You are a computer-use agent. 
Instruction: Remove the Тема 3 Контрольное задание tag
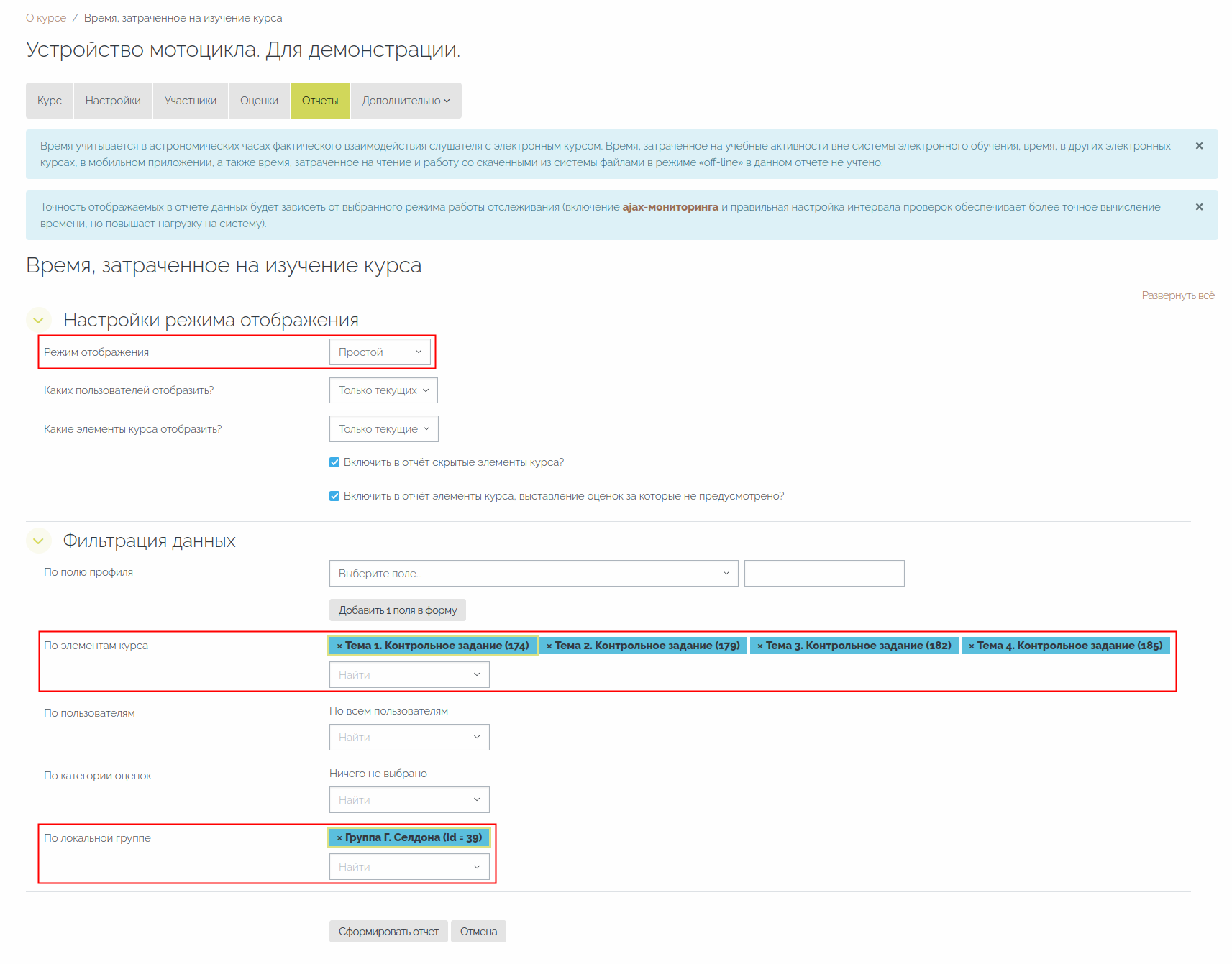pos(759,646)
